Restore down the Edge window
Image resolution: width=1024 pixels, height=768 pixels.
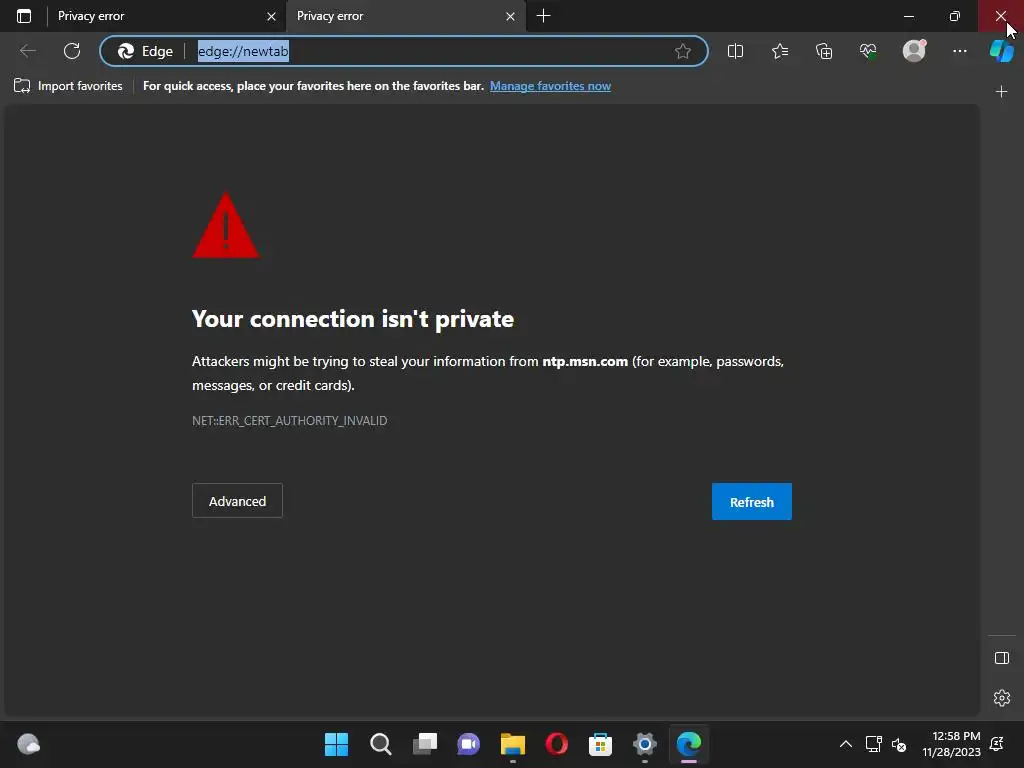coord(955,16)
